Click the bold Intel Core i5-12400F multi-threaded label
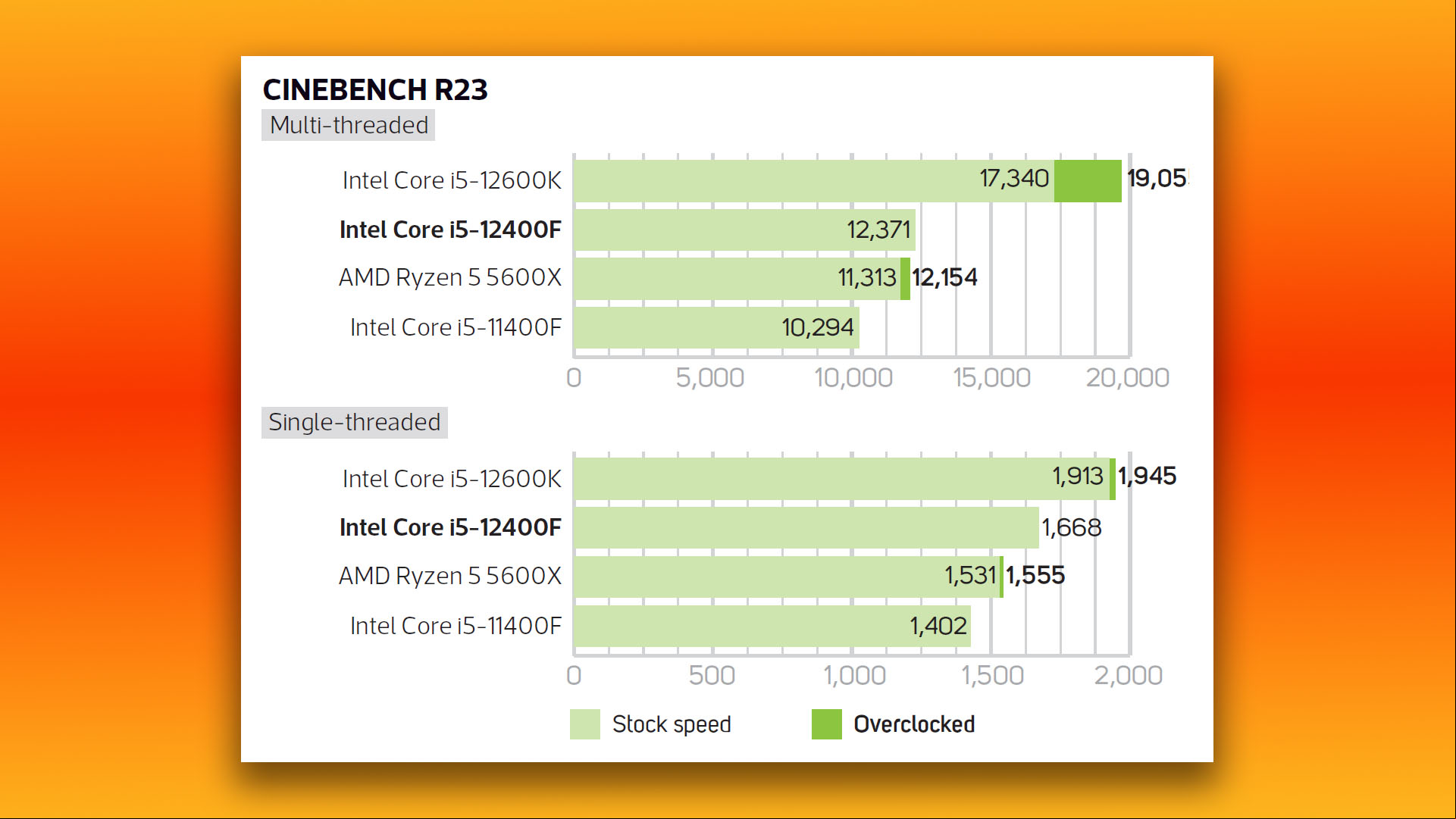 [x=450, y=230]
